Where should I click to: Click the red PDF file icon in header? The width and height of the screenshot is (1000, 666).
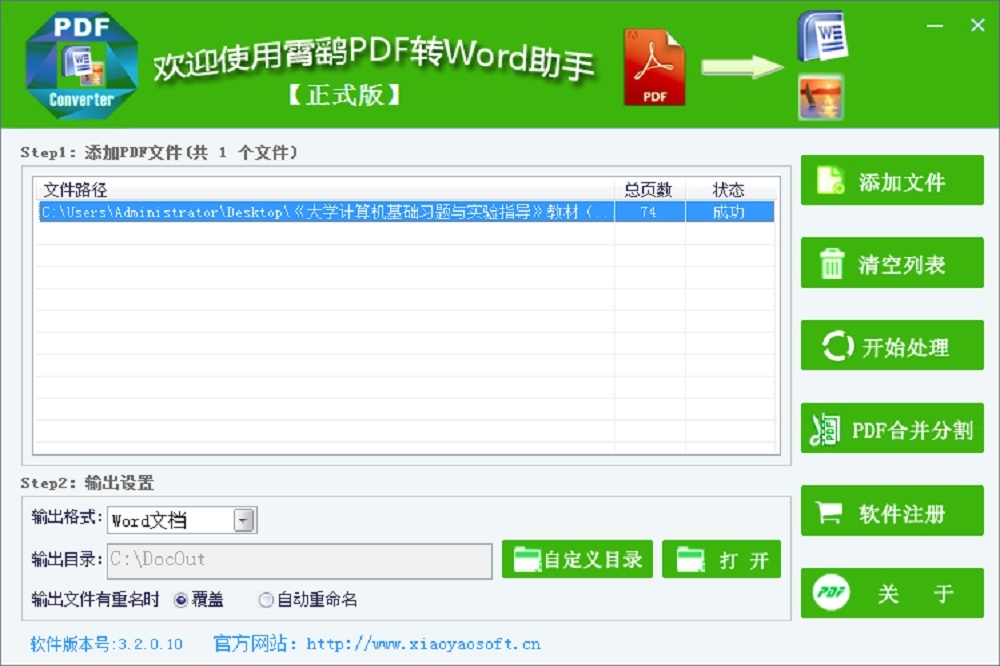(x=655, y=67)
